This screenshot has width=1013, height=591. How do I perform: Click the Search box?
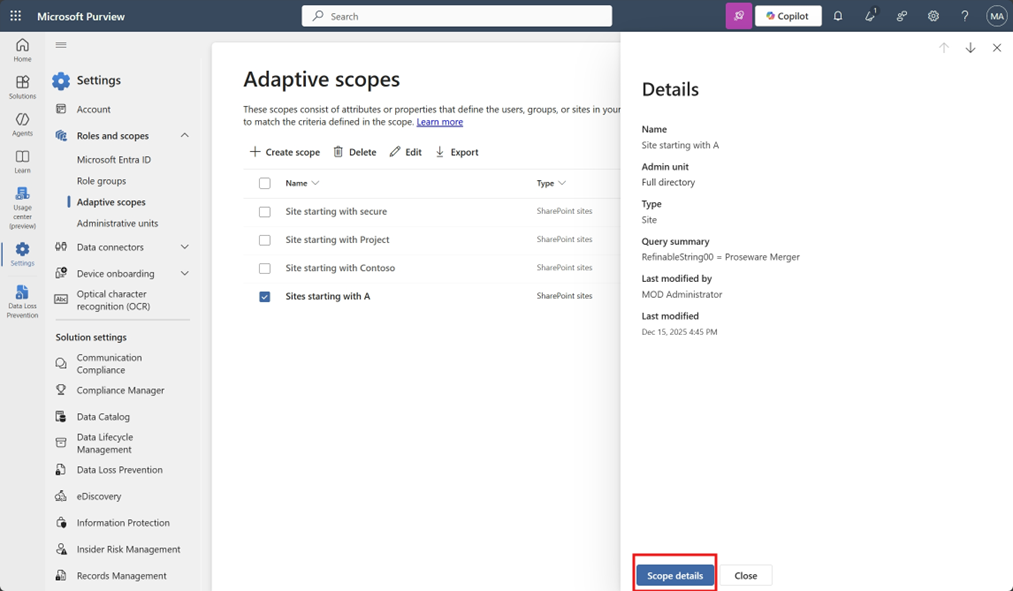(457, 16)
